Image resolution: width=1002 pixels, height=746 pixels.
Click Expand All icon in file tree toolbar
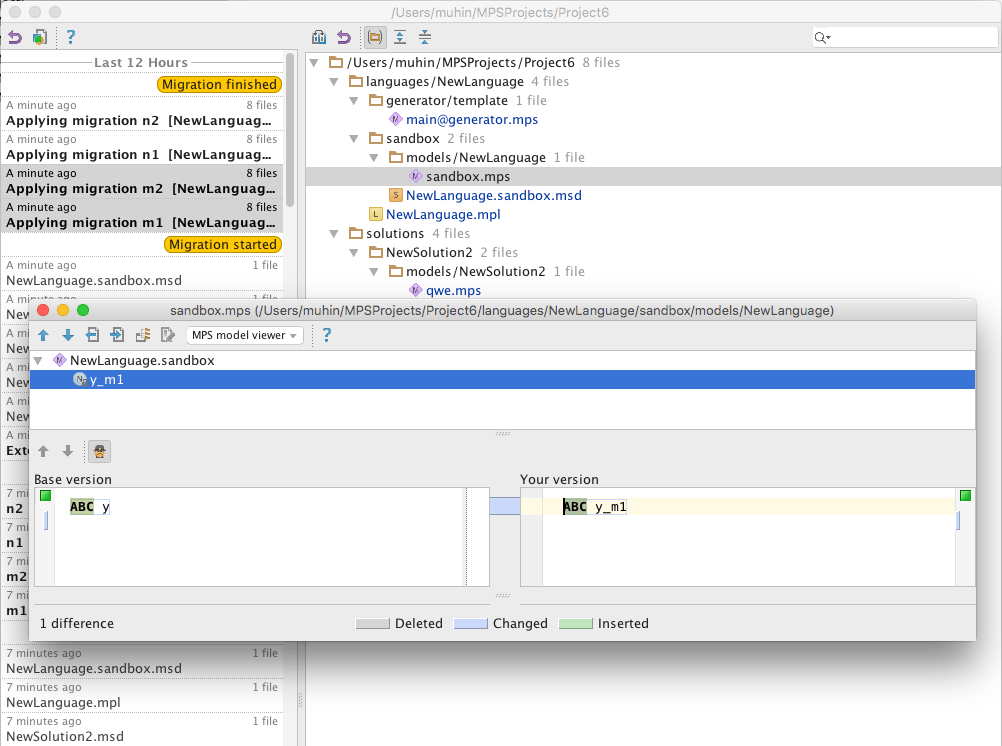click(x=400, y=38)
